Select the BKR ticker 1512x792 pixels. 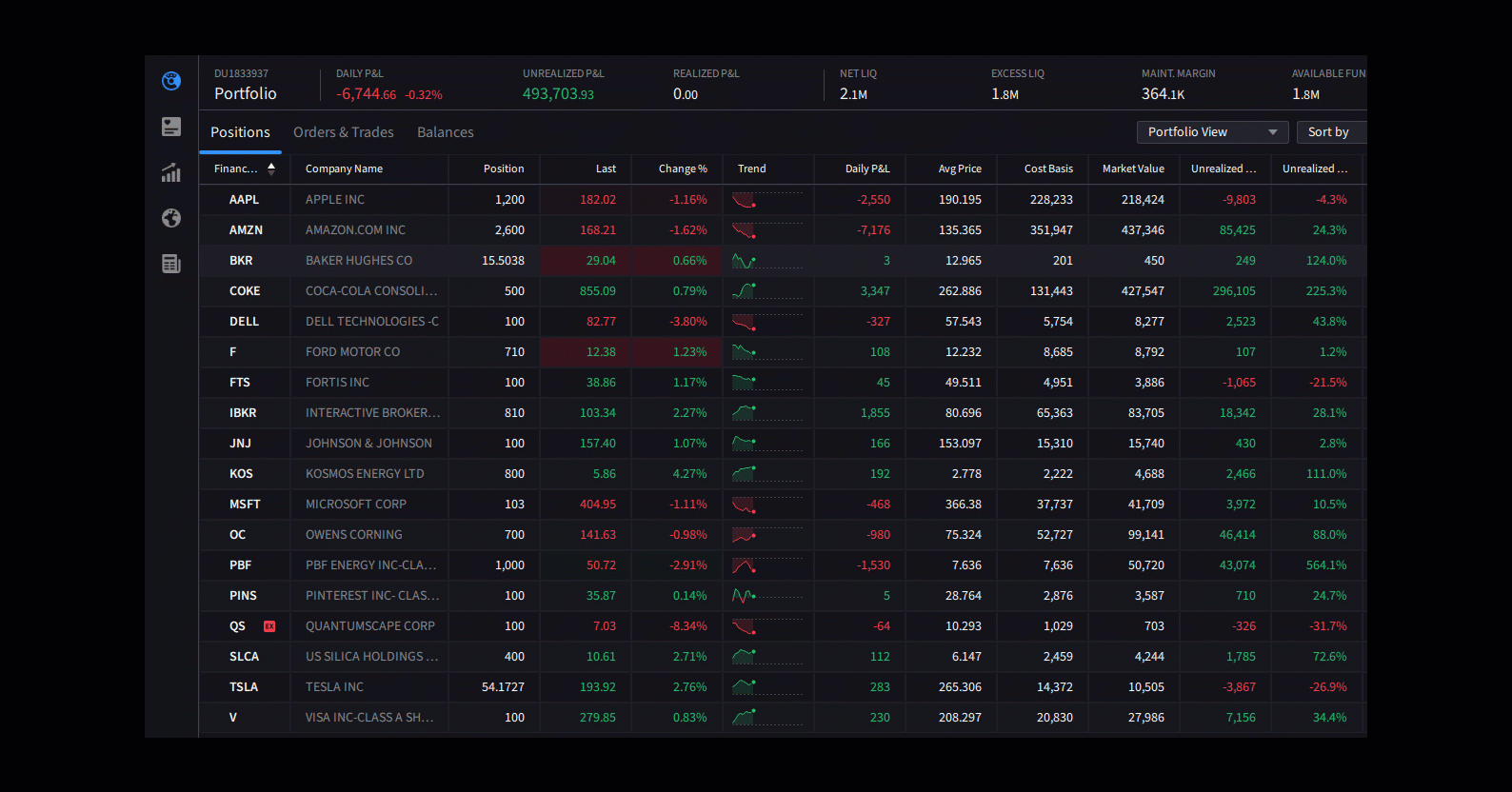[241, 261]
